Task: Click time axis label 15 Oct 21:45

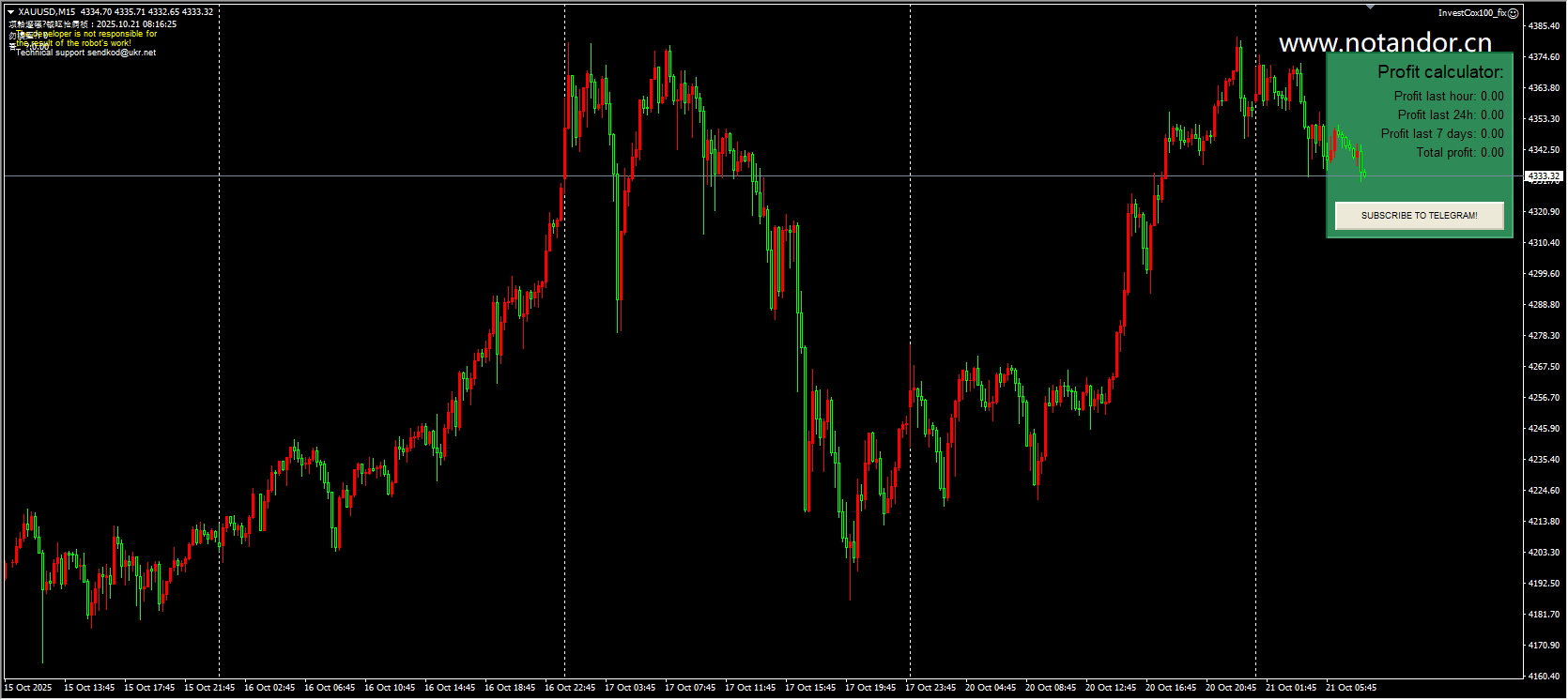Action: click(x=209, y=688)
